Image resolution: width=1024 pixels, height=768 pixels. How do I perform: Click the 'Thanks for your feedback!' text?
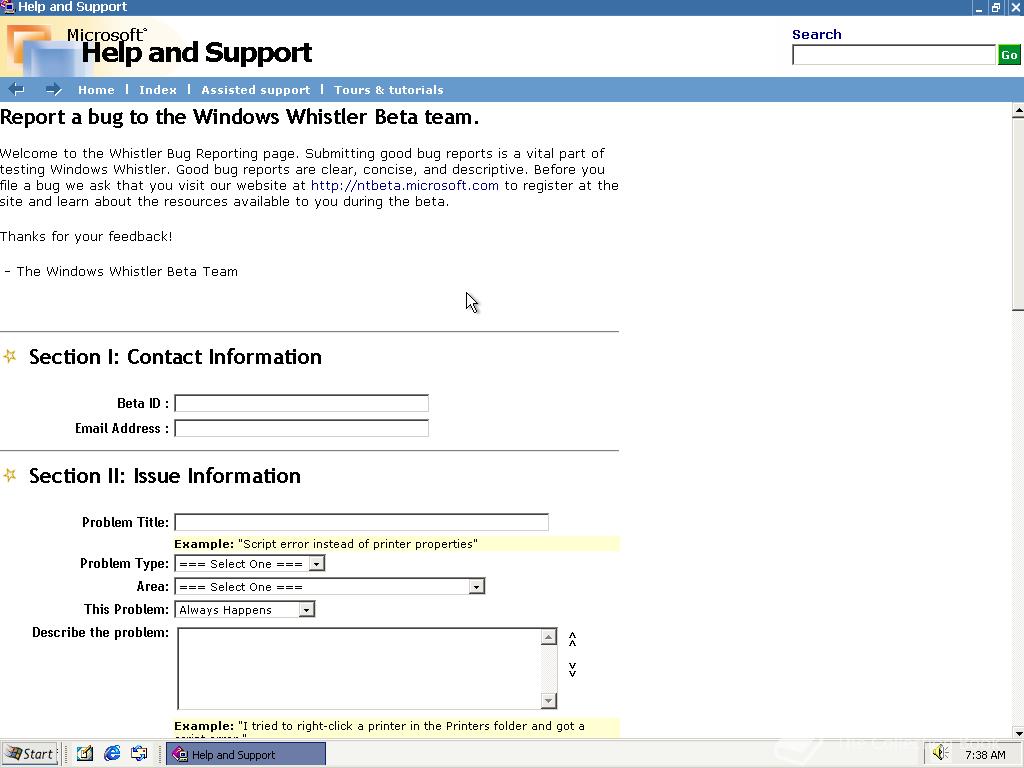point(86,236)
